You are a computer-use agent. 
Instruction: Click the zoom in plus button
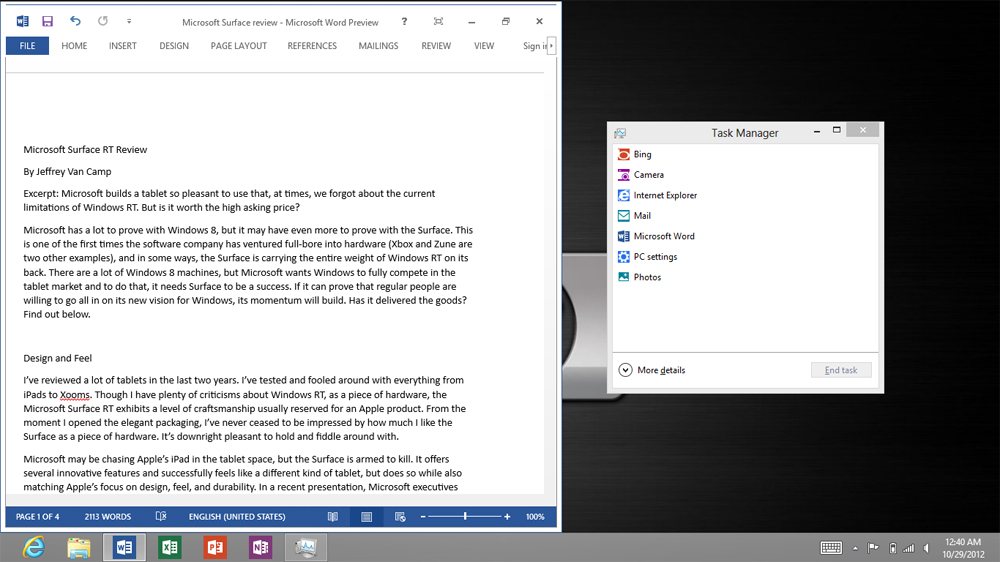(x=507, y=517)
